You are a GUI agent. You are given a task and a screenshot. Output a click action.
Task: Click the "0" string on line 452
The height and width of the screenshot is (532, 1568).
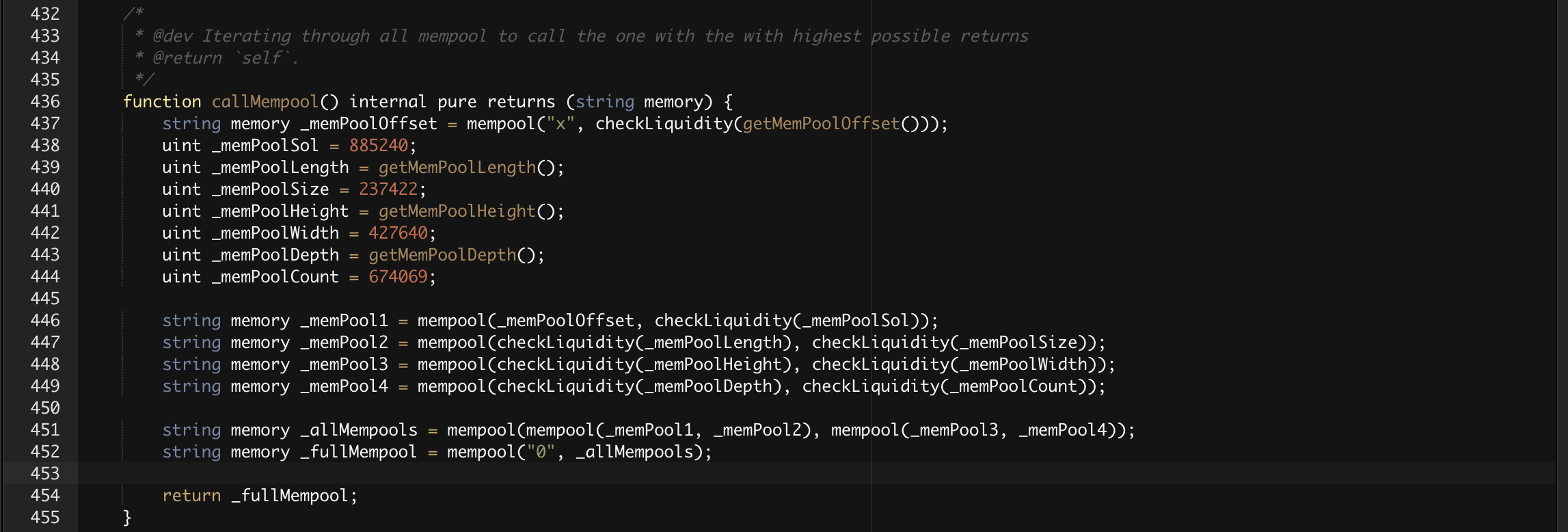[x=540, y=452]
